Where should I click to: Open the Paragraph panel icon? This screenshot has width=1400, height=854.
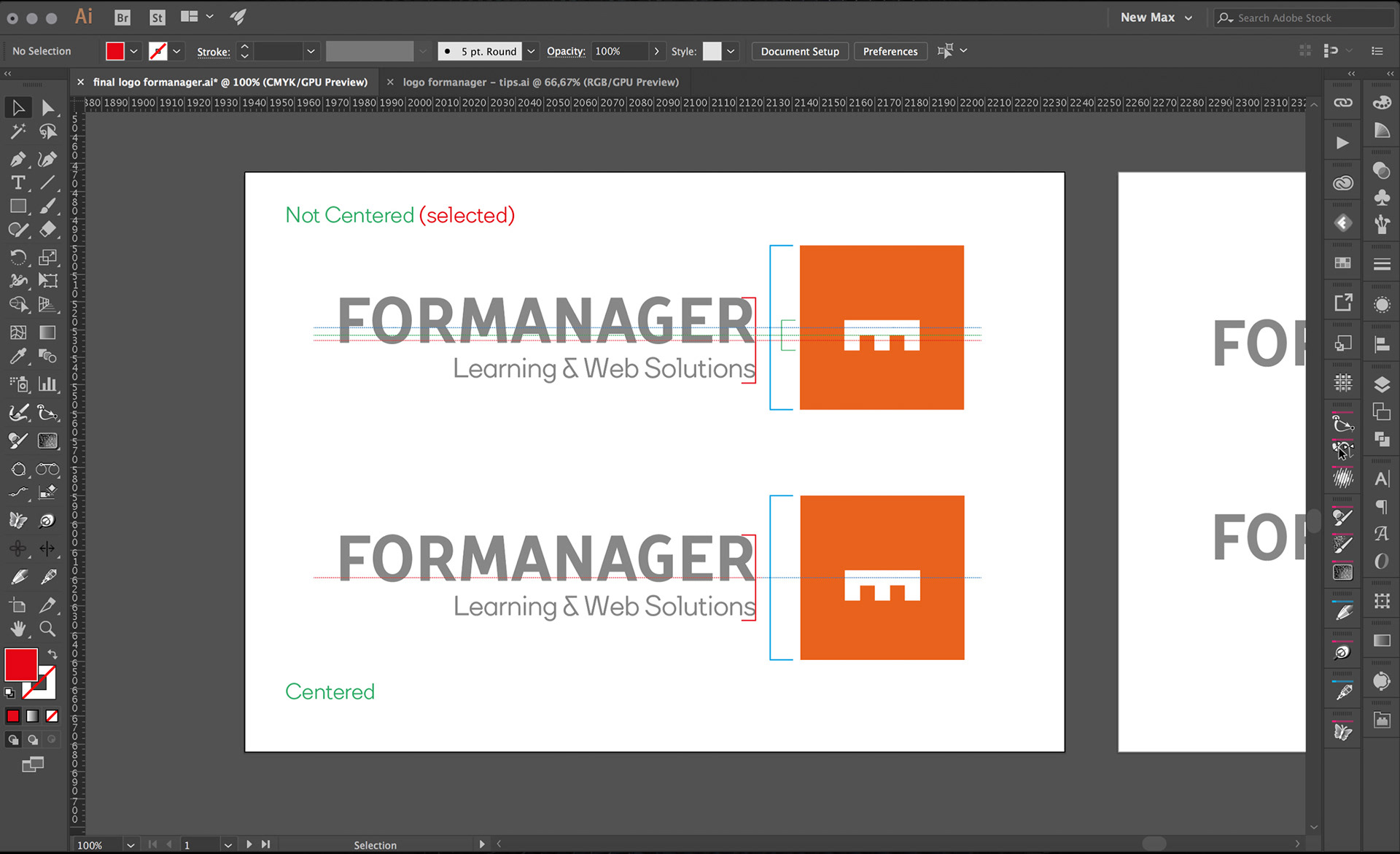point(1382,507)
